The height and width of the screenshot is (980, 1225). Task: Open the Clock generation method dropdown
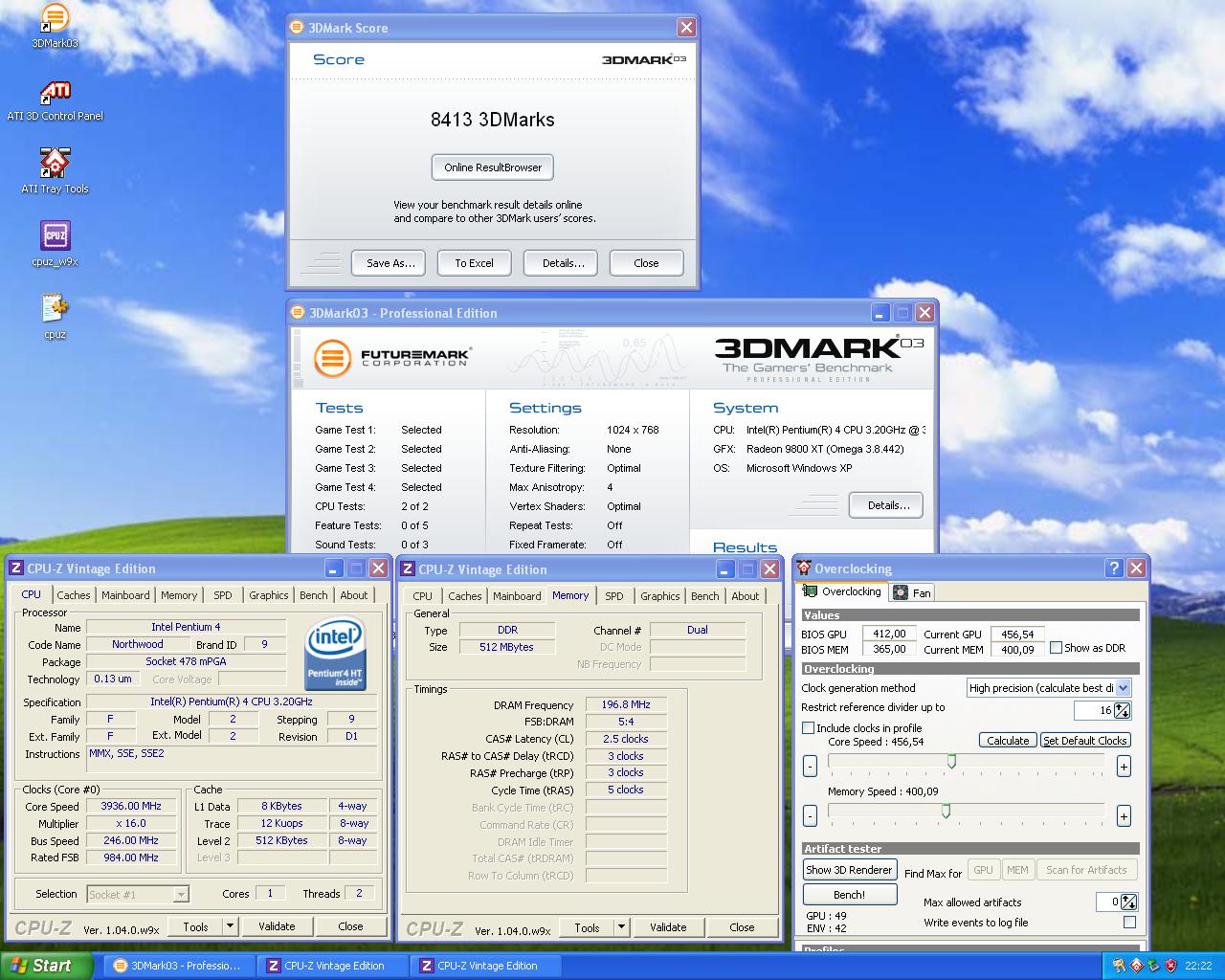[1124, 688]
